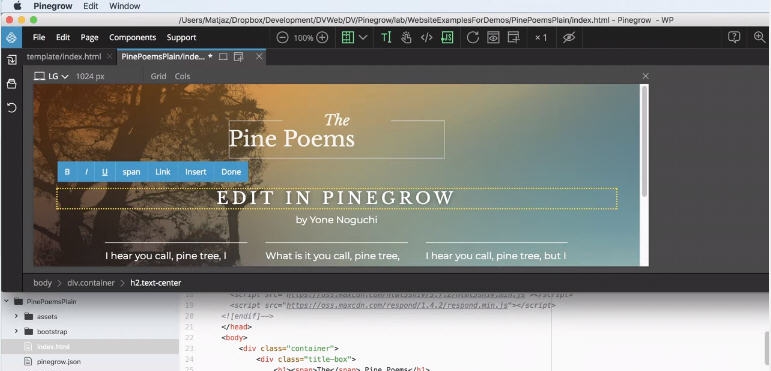771x371 pixels.
Task: Click the by Yone Noguchi text
Action: [x=337, y=220]
